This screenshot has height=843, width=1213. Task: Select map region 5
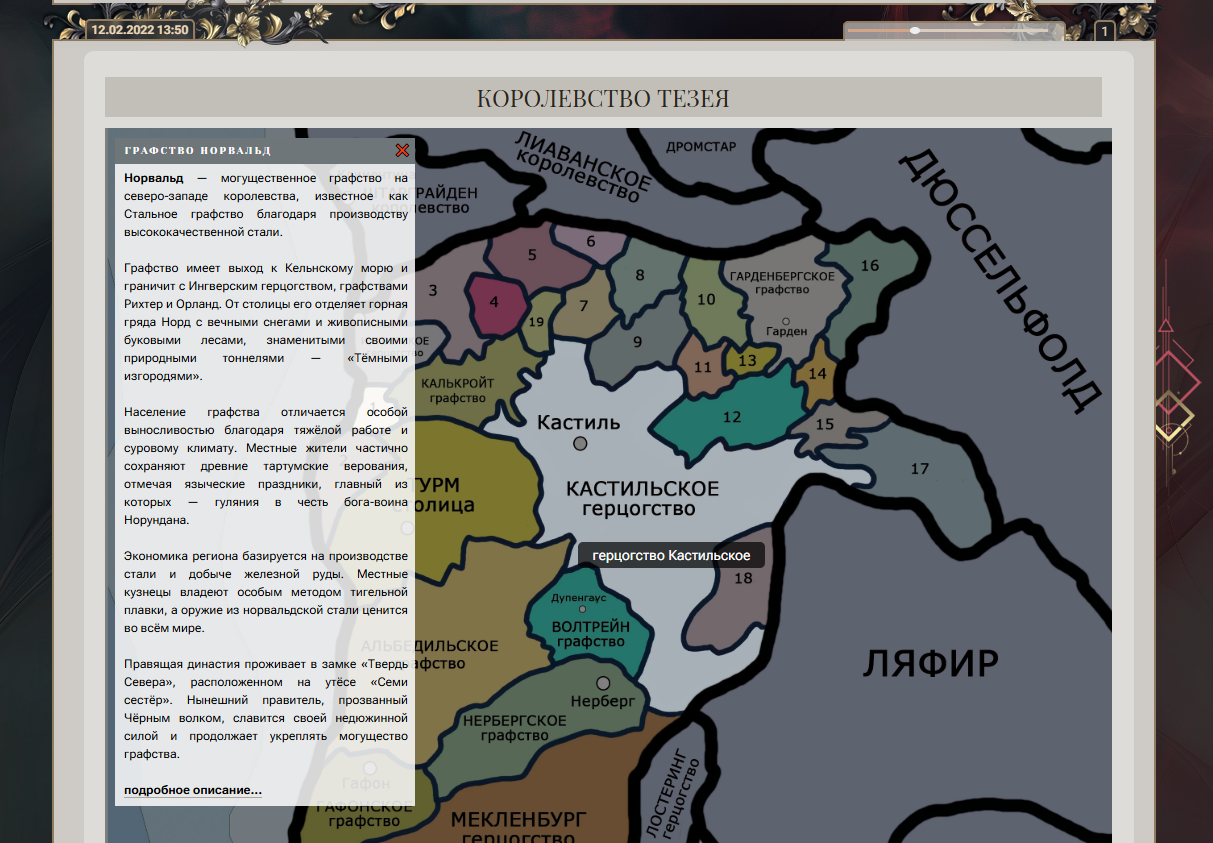pos(532,255)
